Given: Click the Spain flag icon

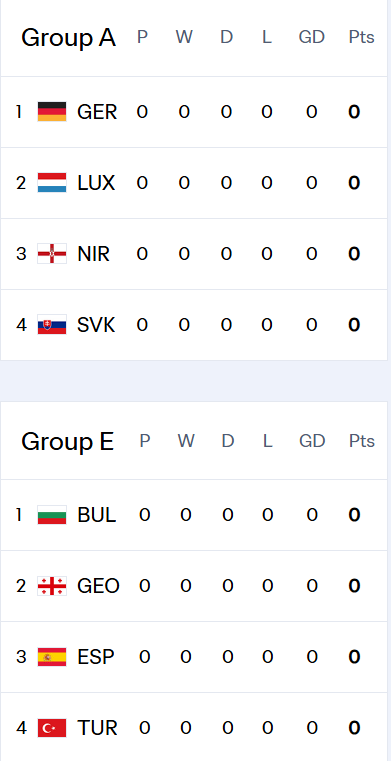Looking at the screenshot, I should point(52,657).
